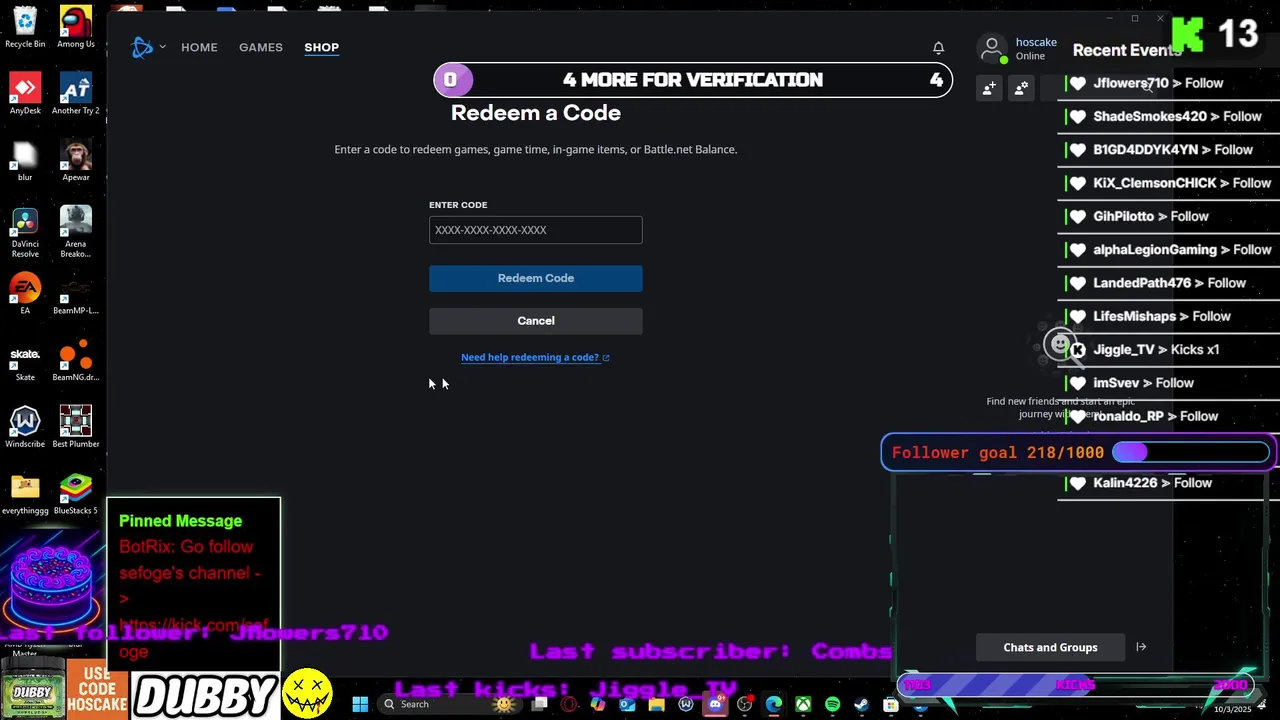This screenshot has width=1280, height=720.
Task: Open EA app desktop icon
Action: point(25,294)
